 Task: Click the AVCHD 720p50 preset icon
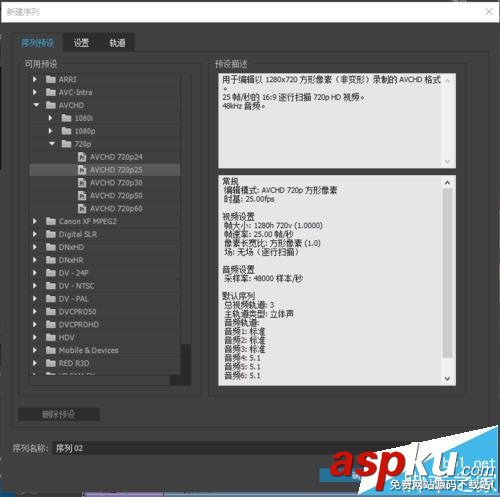pos(82,196)
